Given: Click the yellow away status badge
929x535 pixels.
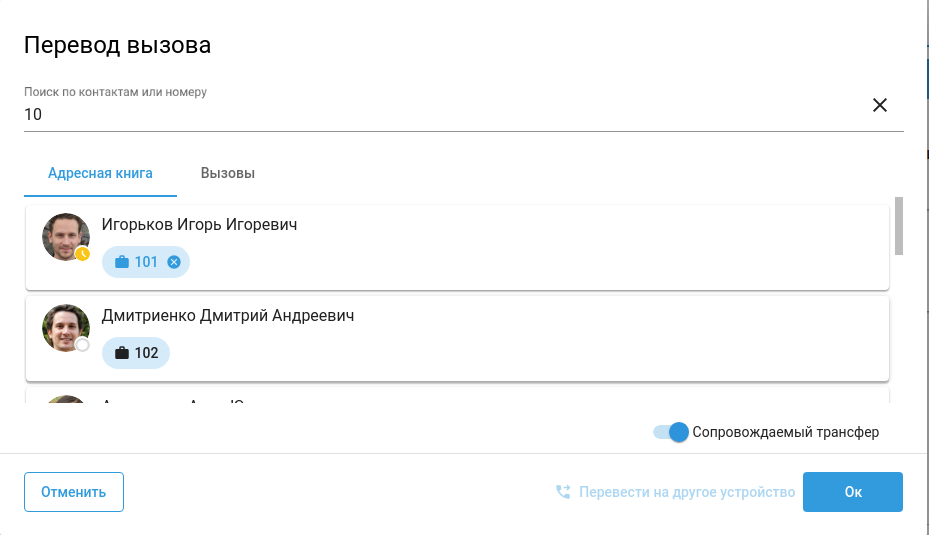Looking at the screenshot, I should (83, 254).
